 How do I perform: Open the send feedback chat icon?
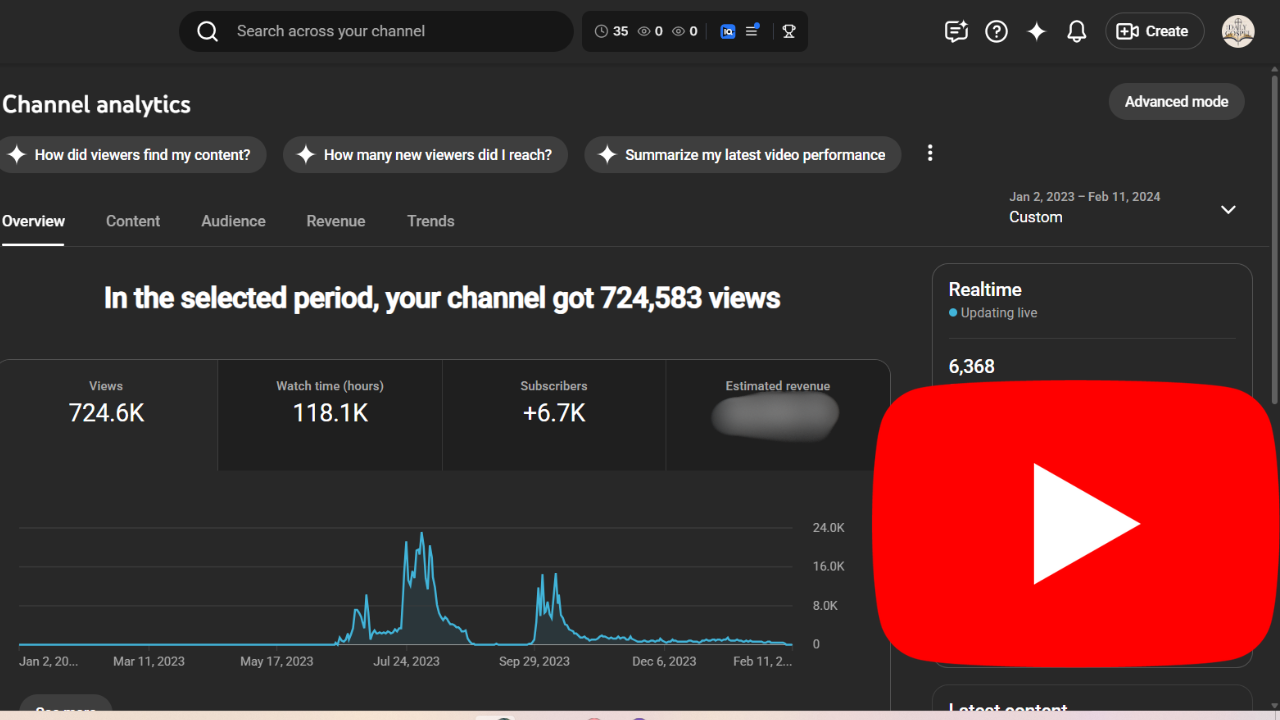[x=956, y=31]
